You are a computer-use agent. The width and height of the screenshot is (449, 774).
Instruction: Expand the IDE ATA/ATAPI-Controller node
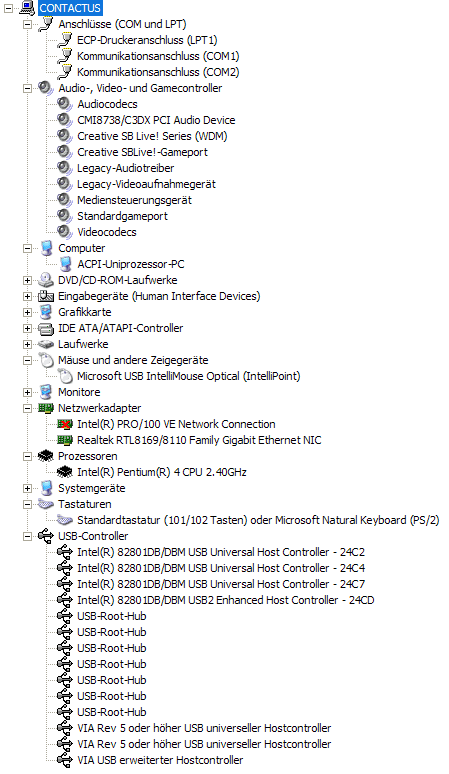click(x=28, y=328)
